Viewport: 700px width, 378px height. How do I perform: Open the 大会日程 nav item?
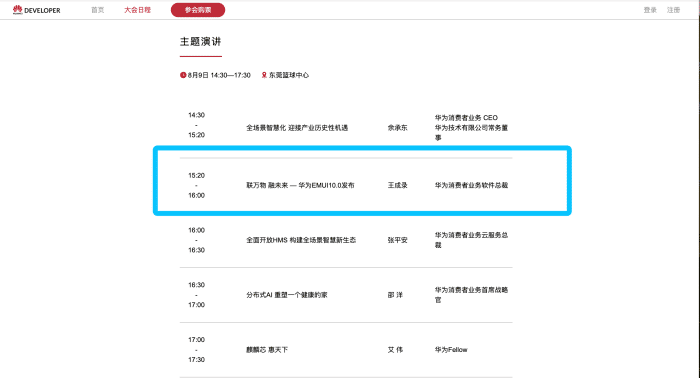click(x=138, y=10)
